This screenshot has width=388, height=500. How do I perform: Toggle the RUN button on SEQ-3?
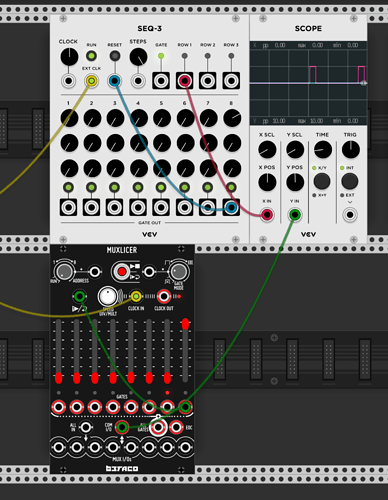tap(92, 56)
